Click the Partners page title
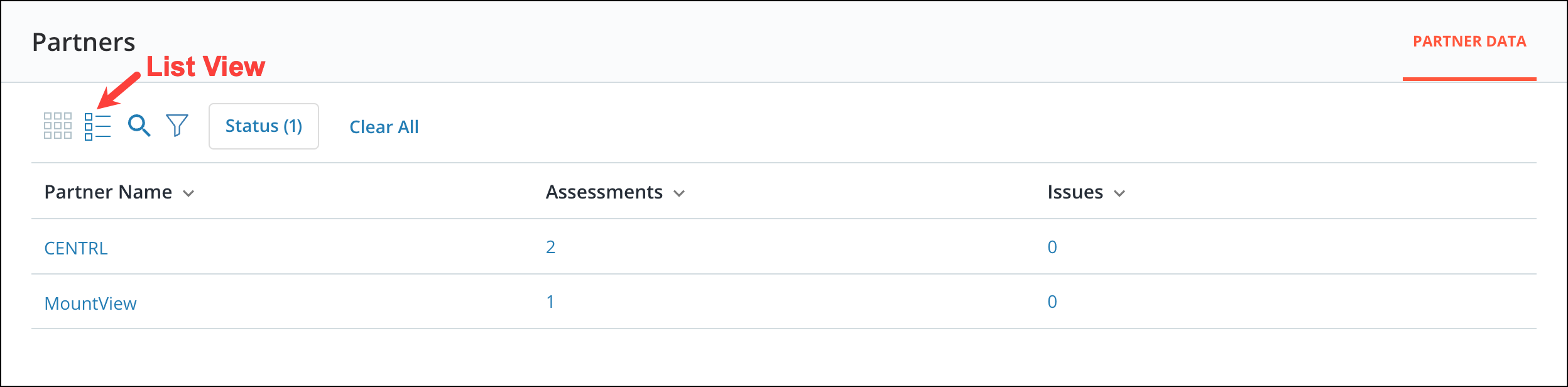Viewport: 1568px width, 387px height. click(x=84, y=42)
